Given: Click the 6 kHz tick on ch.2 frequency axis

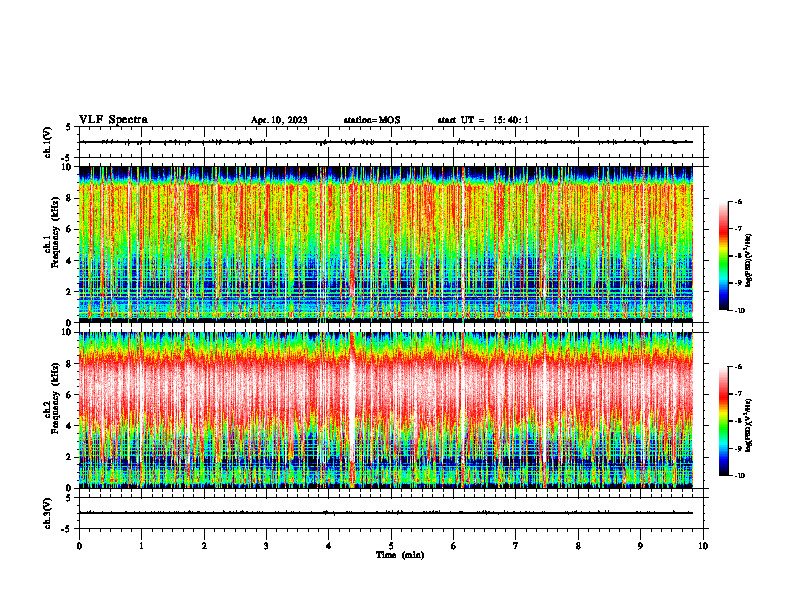Looking at the screenshot, I should 71,395.
